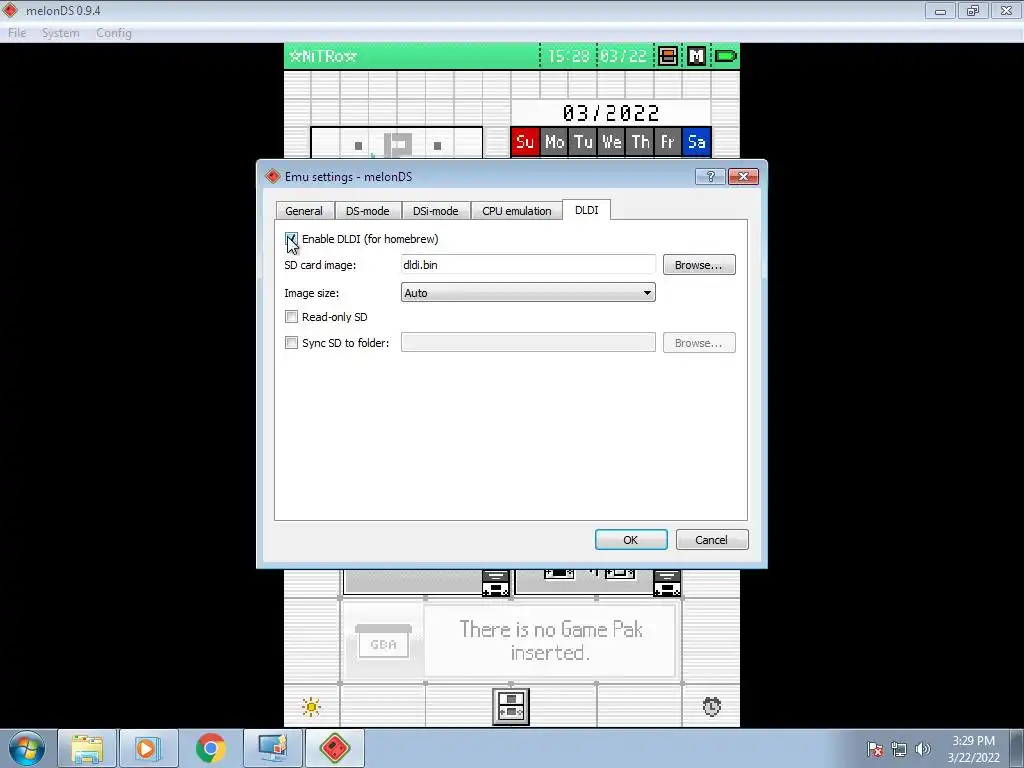Click the DS firmware alarm clock icon
Image resolution: width=1024 pixels, height=768 pixels.
pyautogui.click(x=712, y=707)
